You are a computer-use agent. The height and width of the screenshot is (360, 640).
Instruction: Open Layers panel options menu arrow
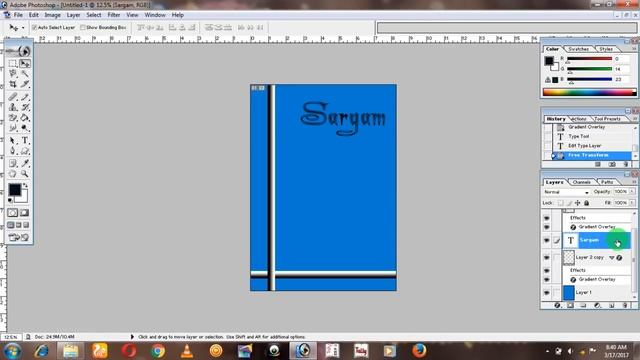click(634, 182)
